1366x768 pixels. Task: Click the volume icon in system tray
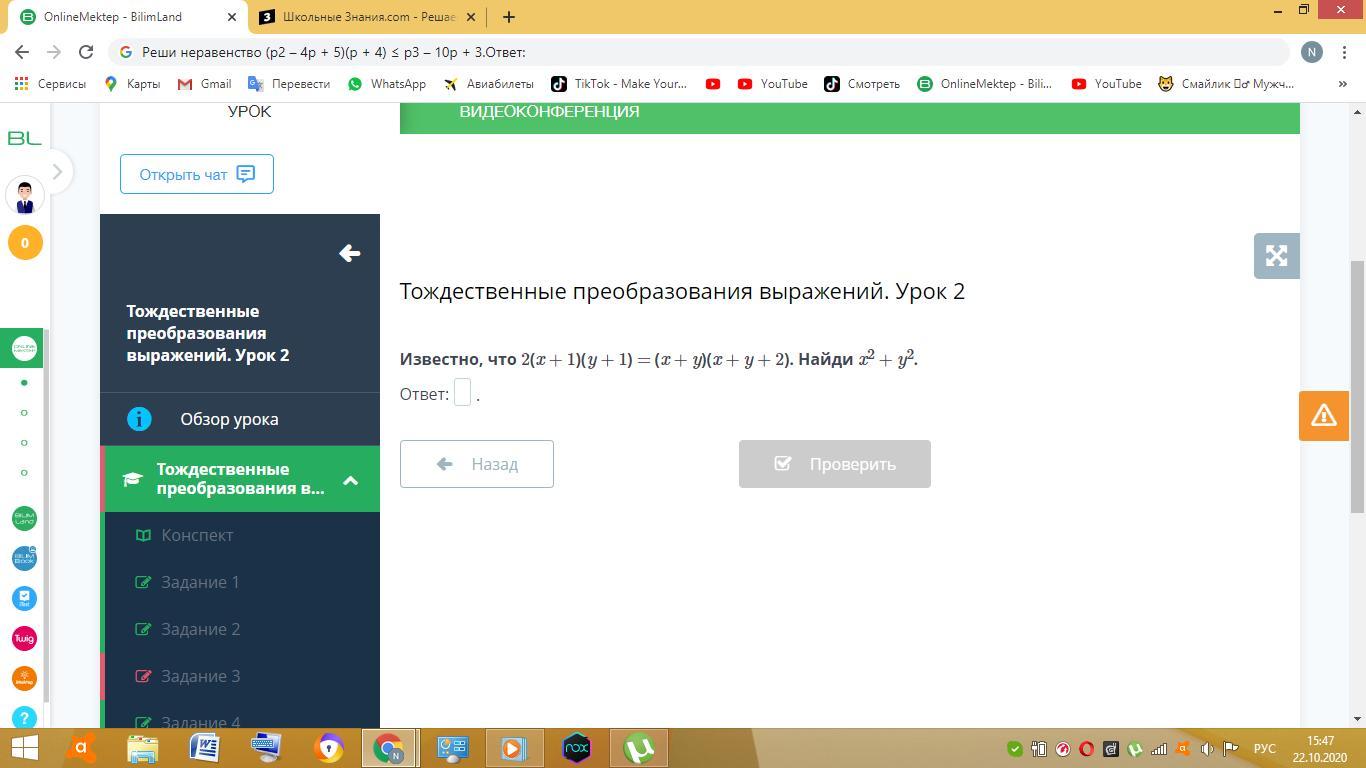coord(1207,749)
